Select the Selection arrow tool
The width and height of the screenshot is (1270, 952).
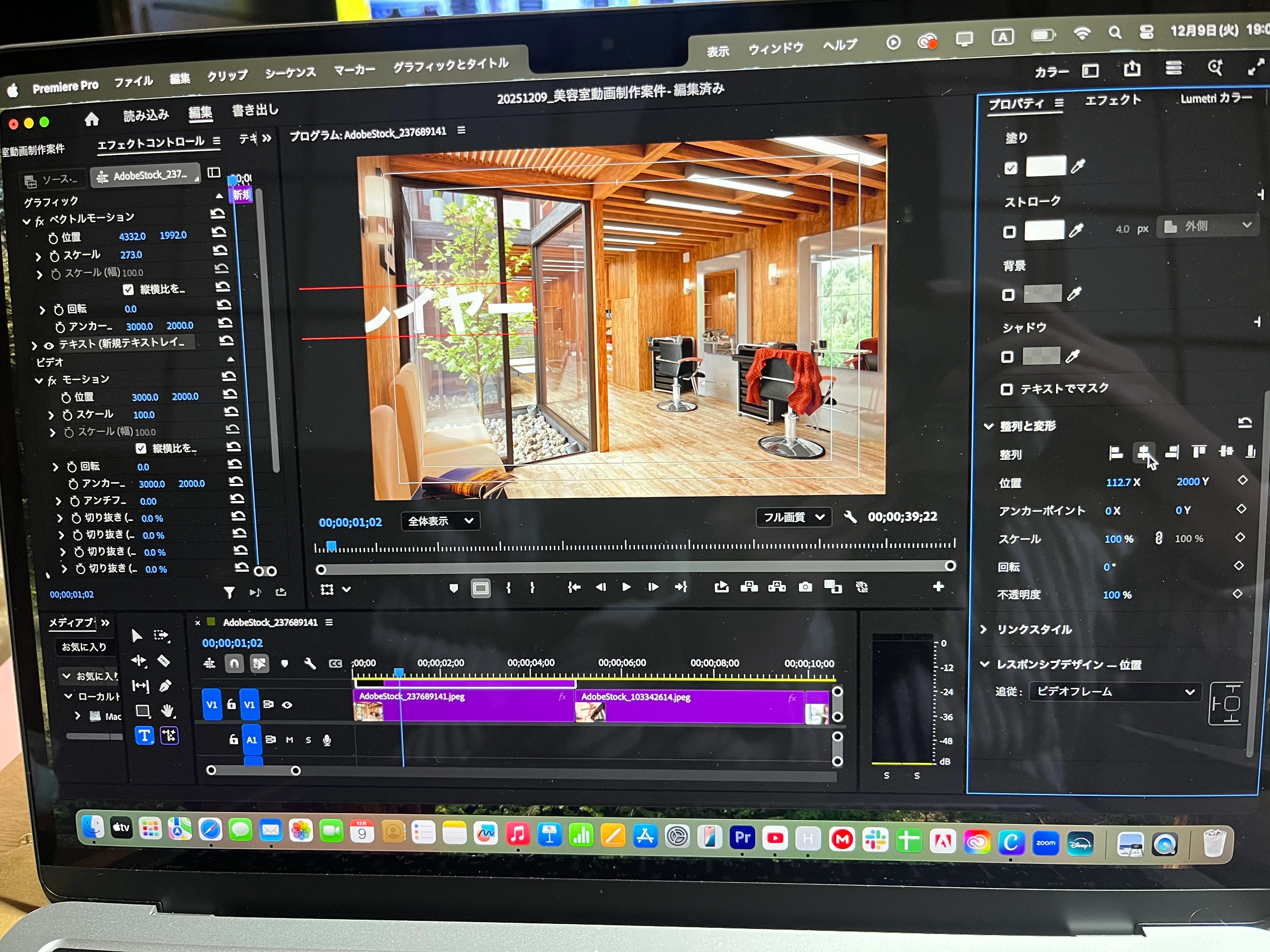click(137, 636)
